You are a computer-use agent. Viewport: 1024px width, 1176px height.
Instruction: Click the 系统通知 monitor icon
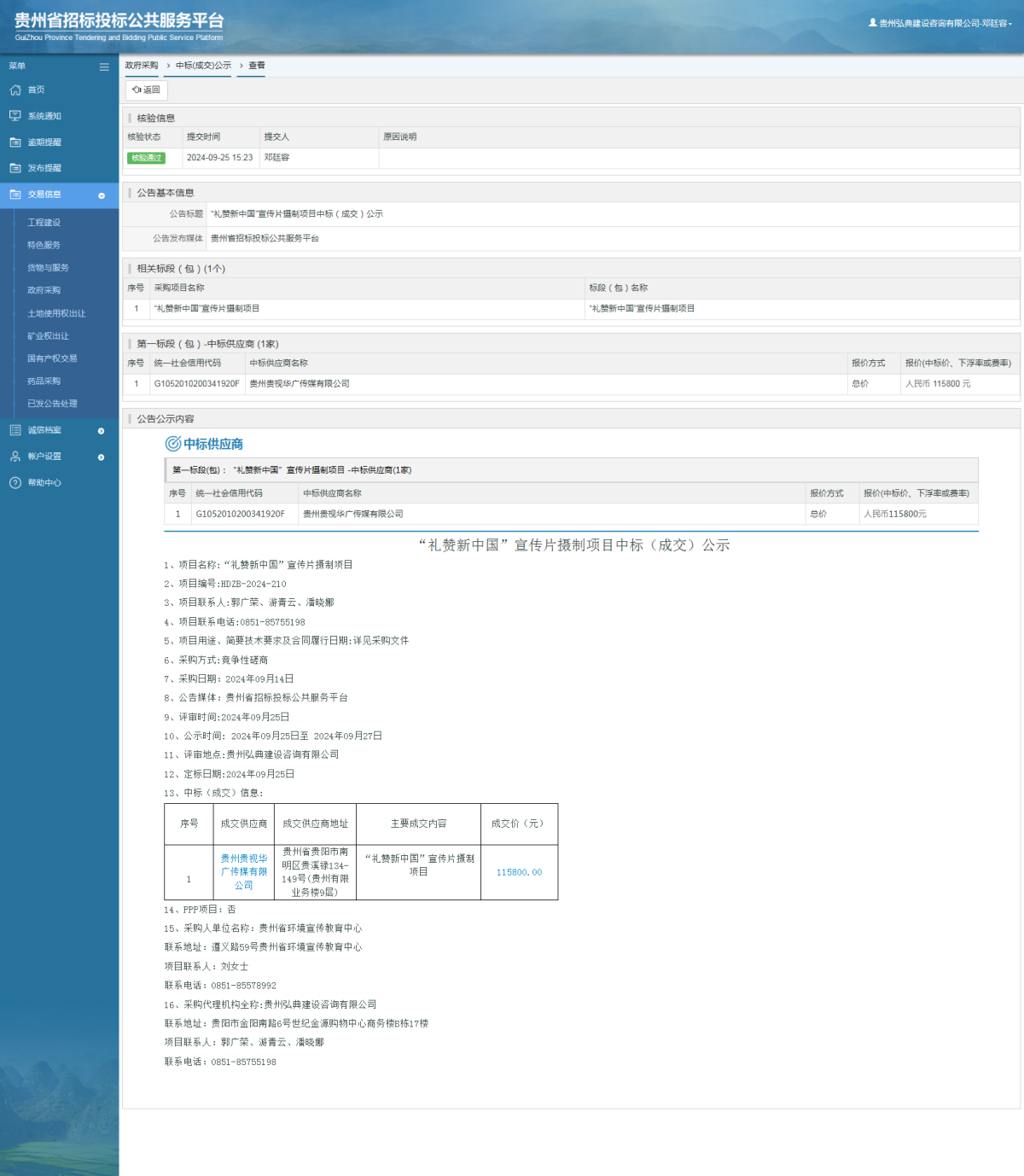pos(15,116)
